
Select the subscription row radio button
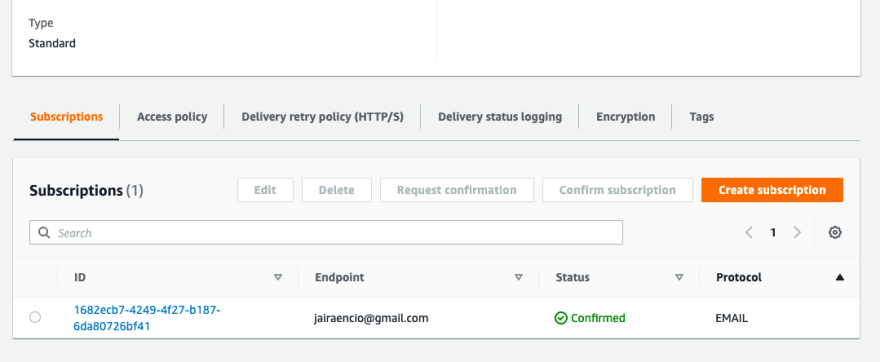[35, 318]
